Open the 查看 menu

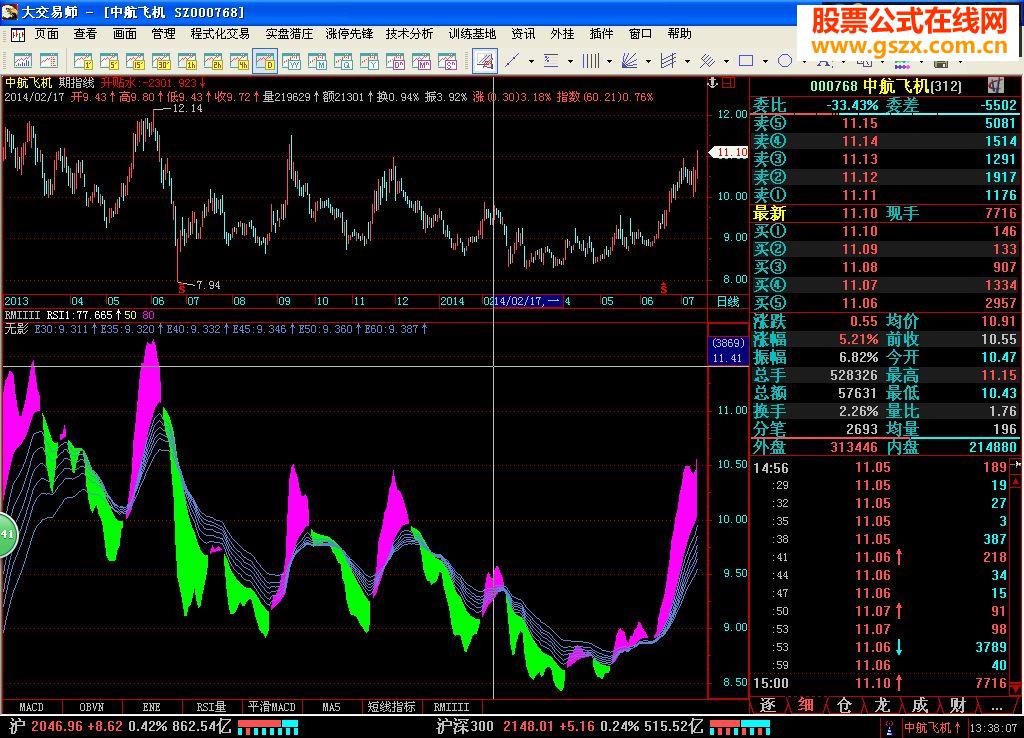point(85,33)
